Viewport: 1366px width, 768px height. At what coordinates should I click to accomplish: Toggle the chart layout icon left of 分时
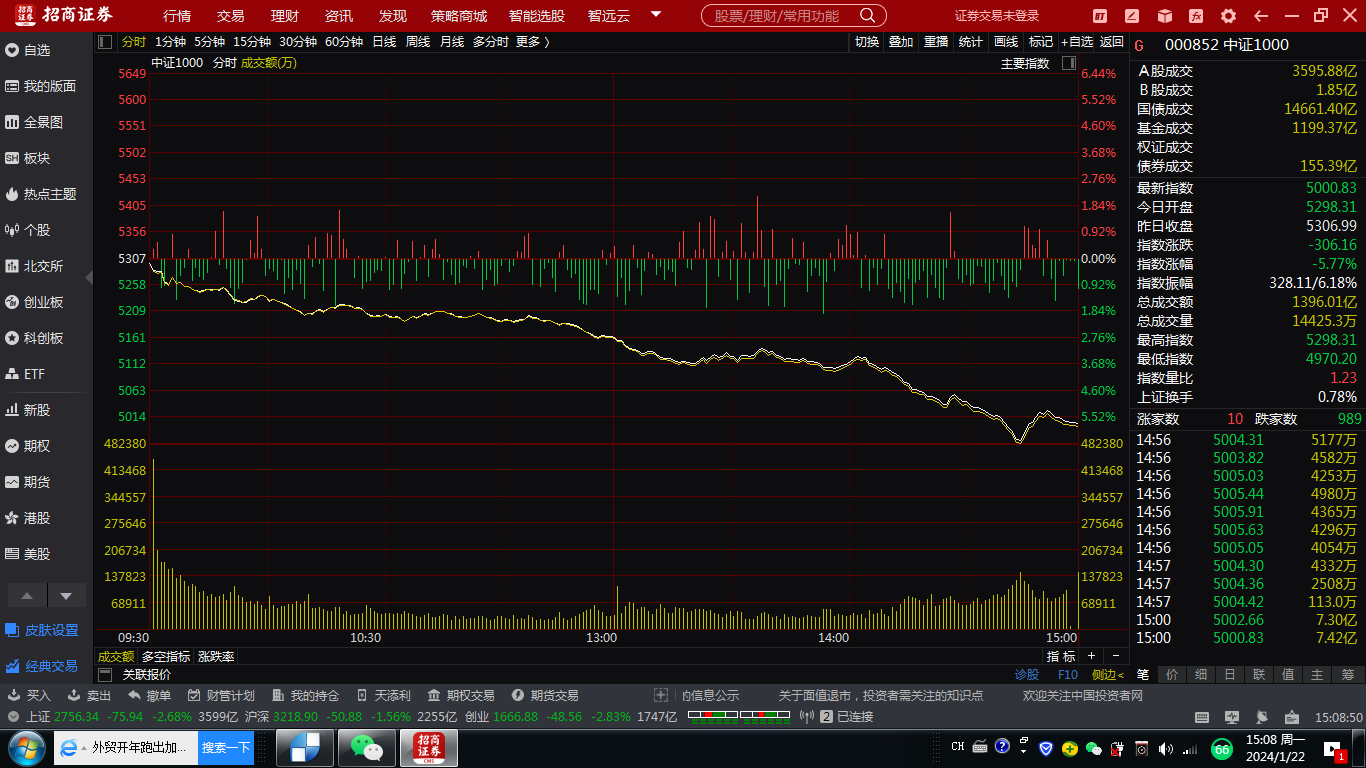pyautogui.click(x=106, y=42)
